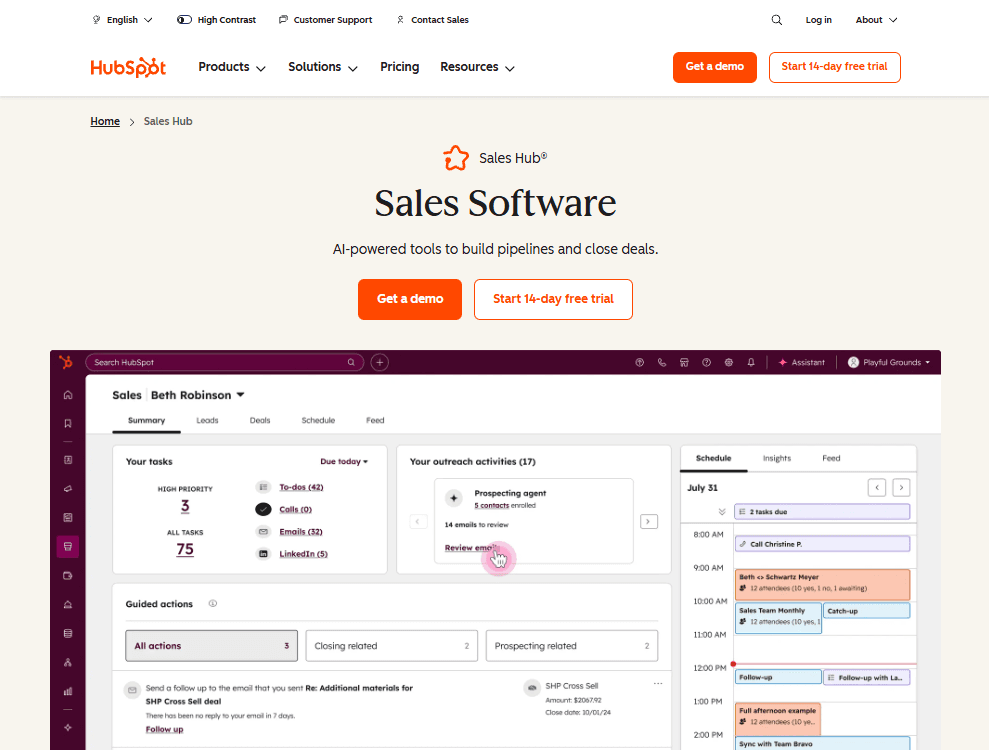The width and height of the screenshot is (989, 750).
Task: Click the all tasks count 75
Action: [185, 549]
